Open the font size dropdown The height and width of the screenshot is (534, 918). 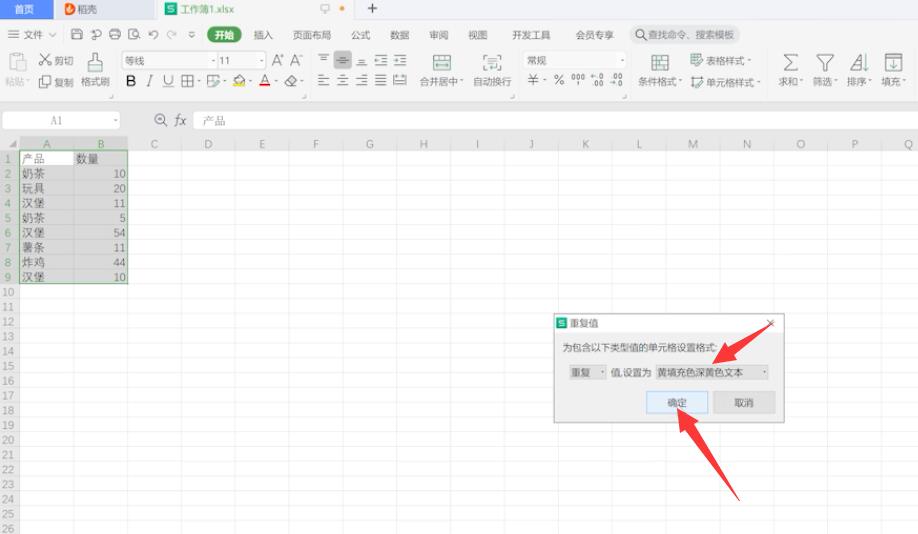point(261,60)
